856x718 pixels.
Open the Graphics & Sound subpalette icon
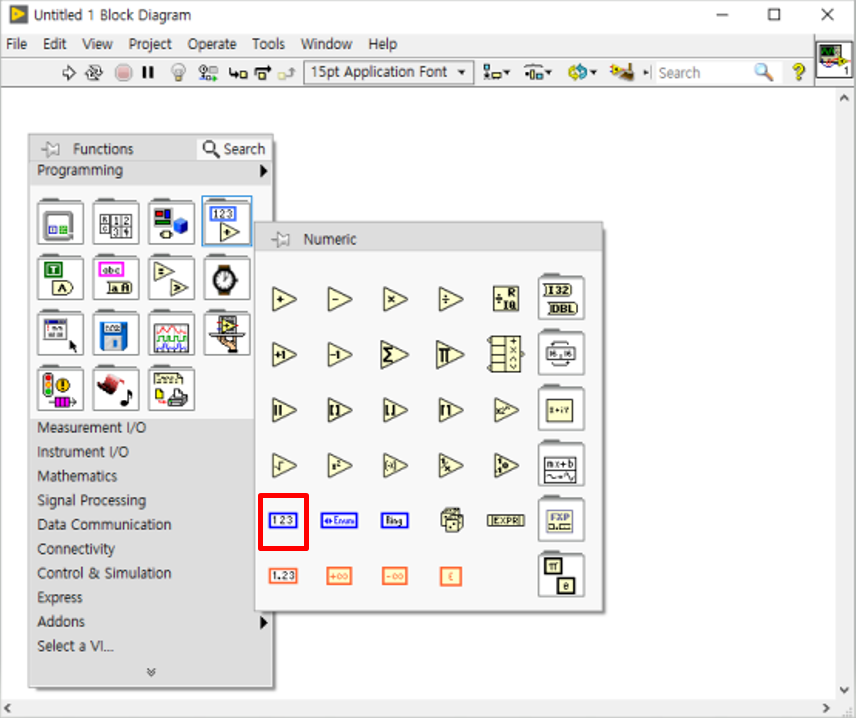(x=116, y=388)
